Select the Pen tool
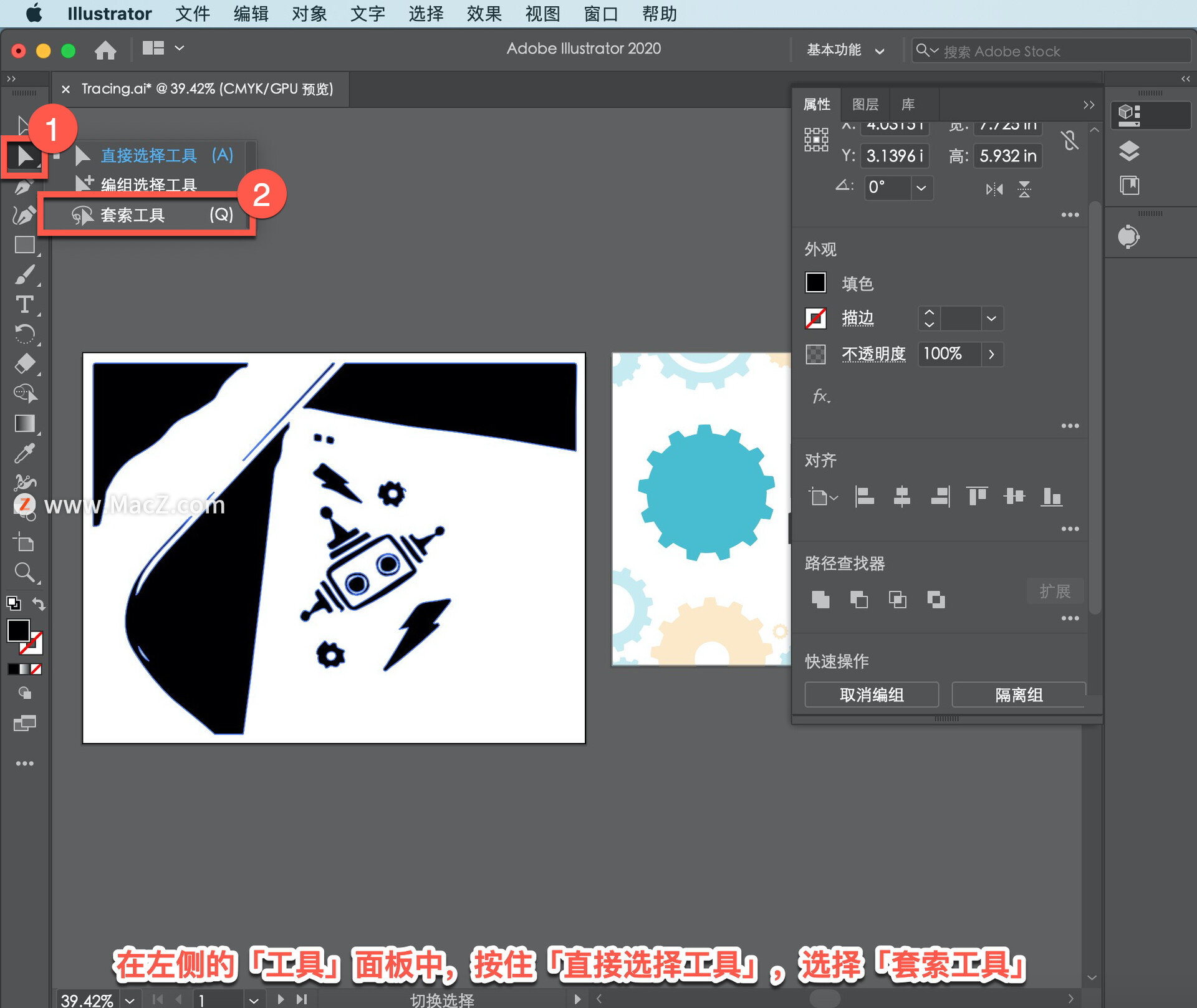 click(x=24, y=186)
